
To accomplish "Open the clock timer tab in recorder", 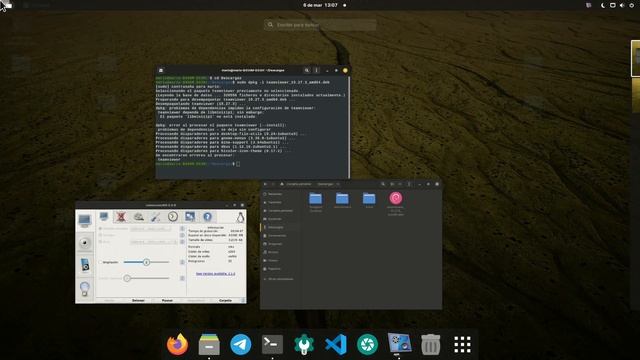I will pyautogui.click(x=173, y=217).
